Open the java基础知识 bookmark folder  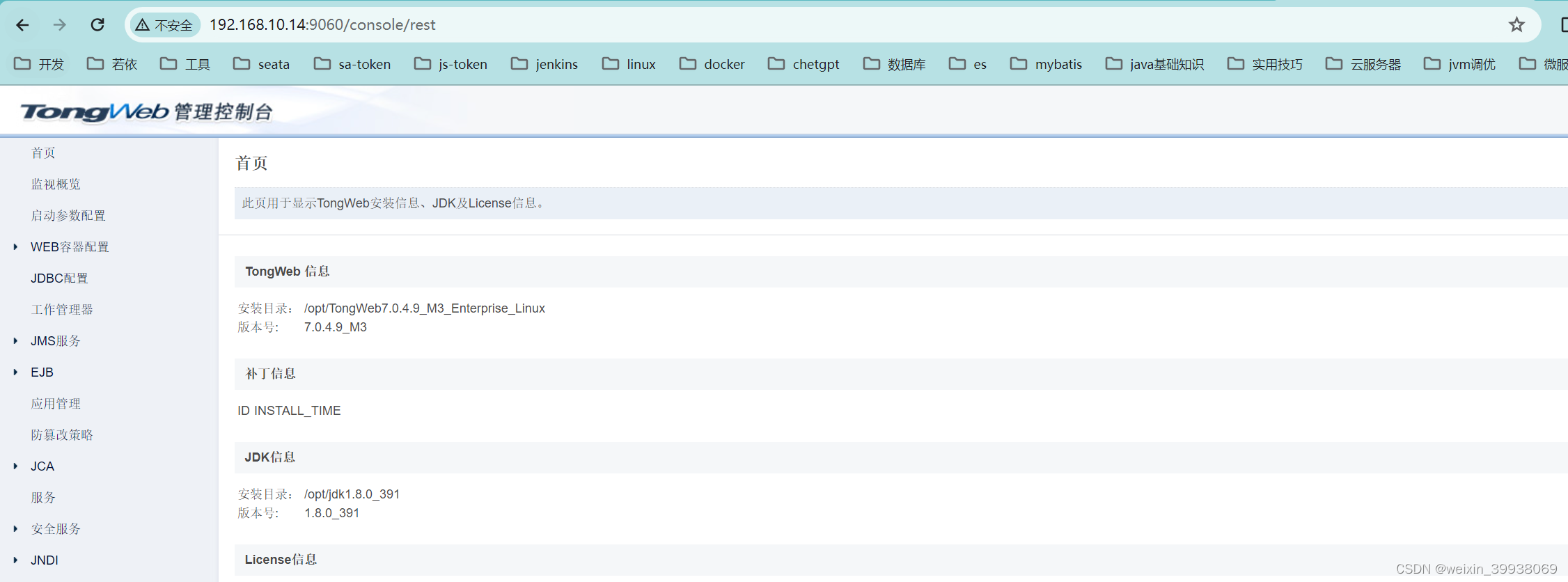click(x=1154, y=64)
